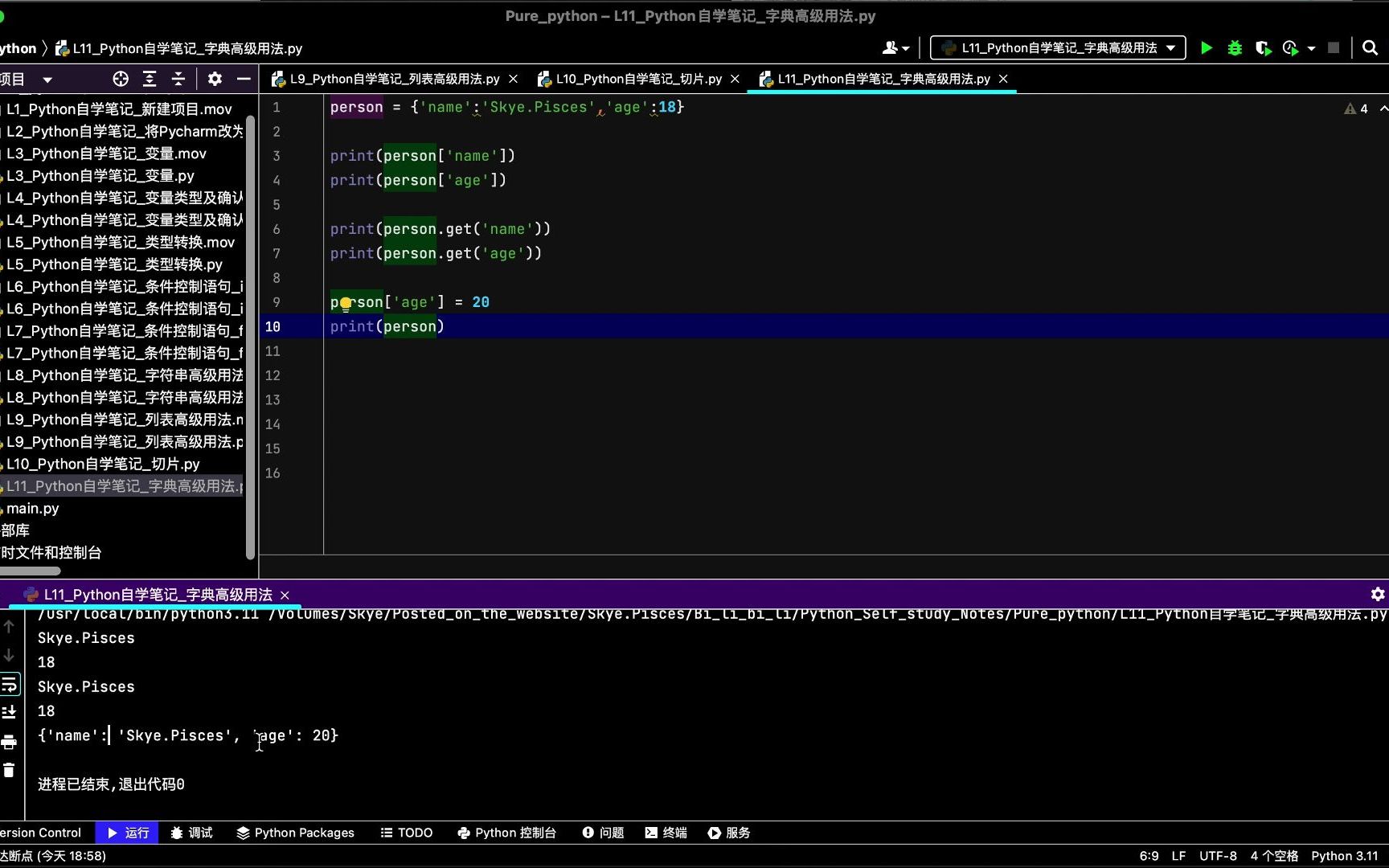Open the run configuration dropdown

point(1057,47)
